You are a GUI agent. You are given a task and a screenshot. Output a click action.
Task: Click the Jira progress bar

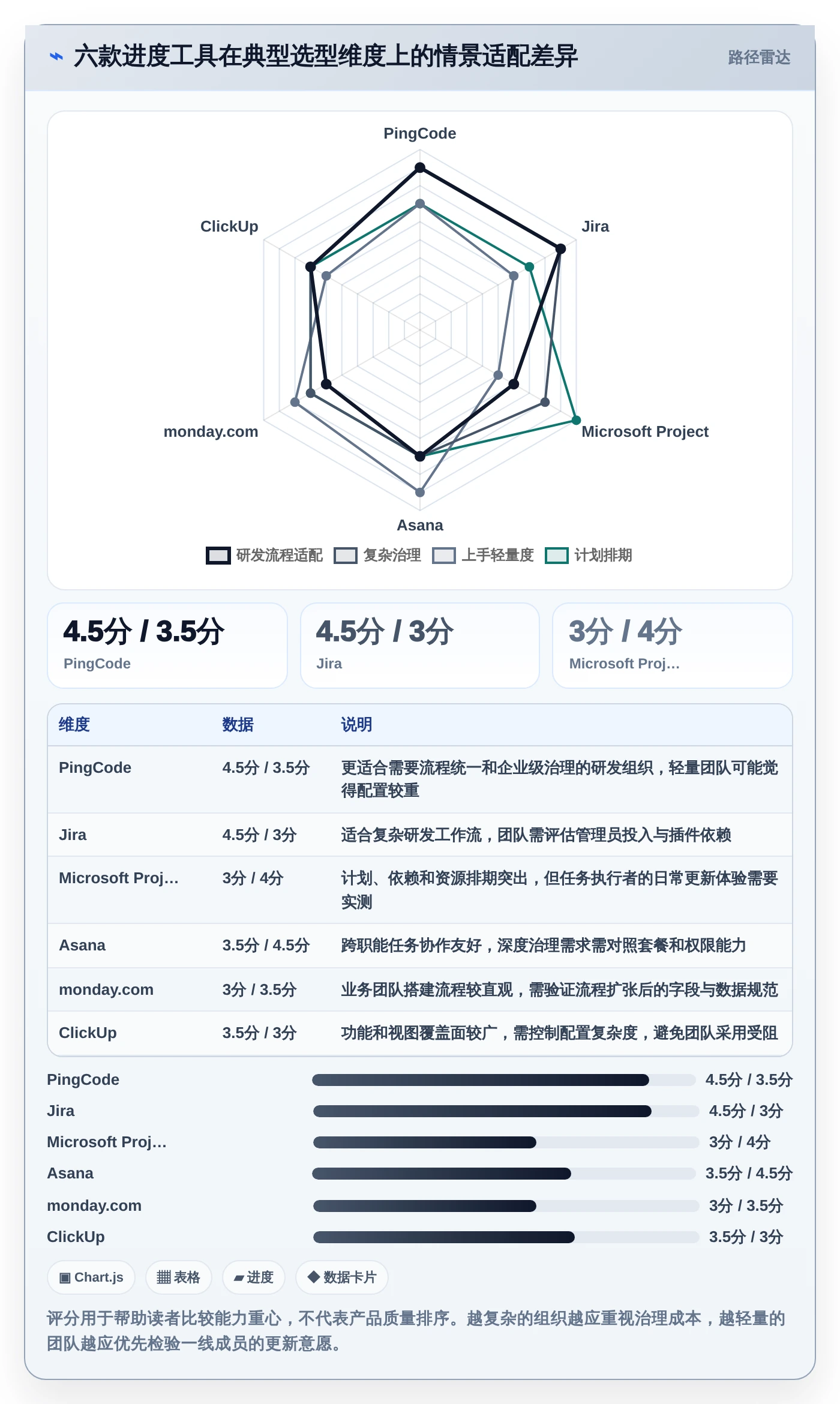click(x=506, y=1111)
